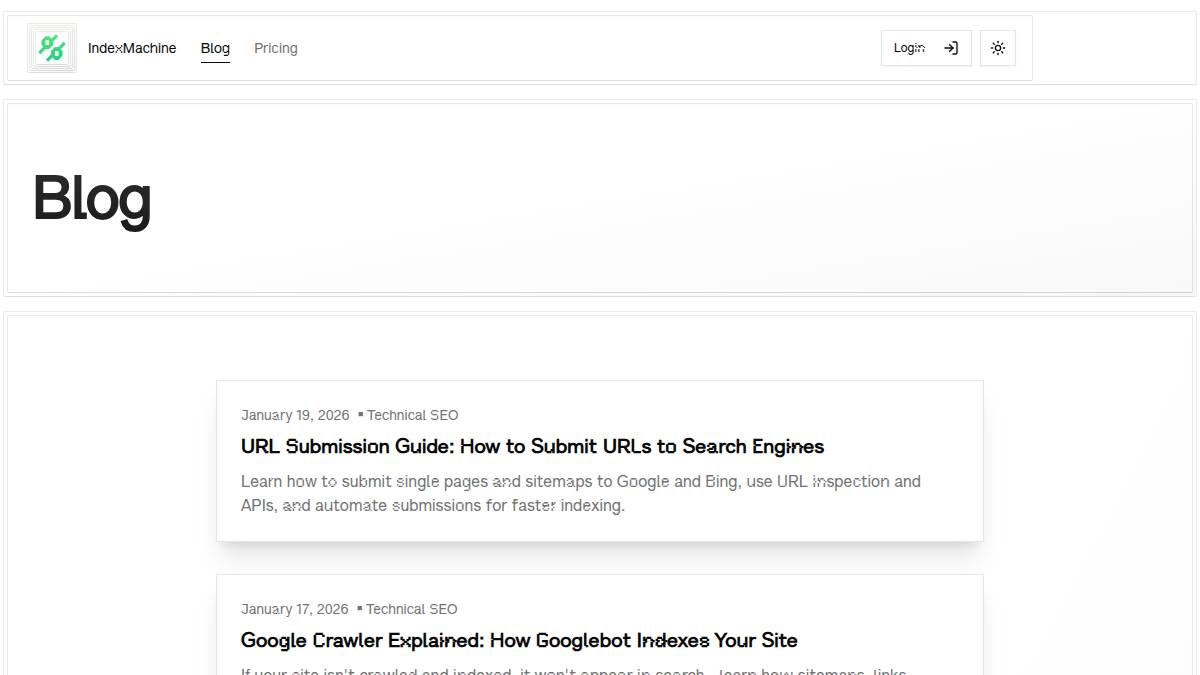Select Technical SEO tag on URL Submission post
Viewport: 1200px width, 675px height.
pyautogui.click(x=412, y=415)
